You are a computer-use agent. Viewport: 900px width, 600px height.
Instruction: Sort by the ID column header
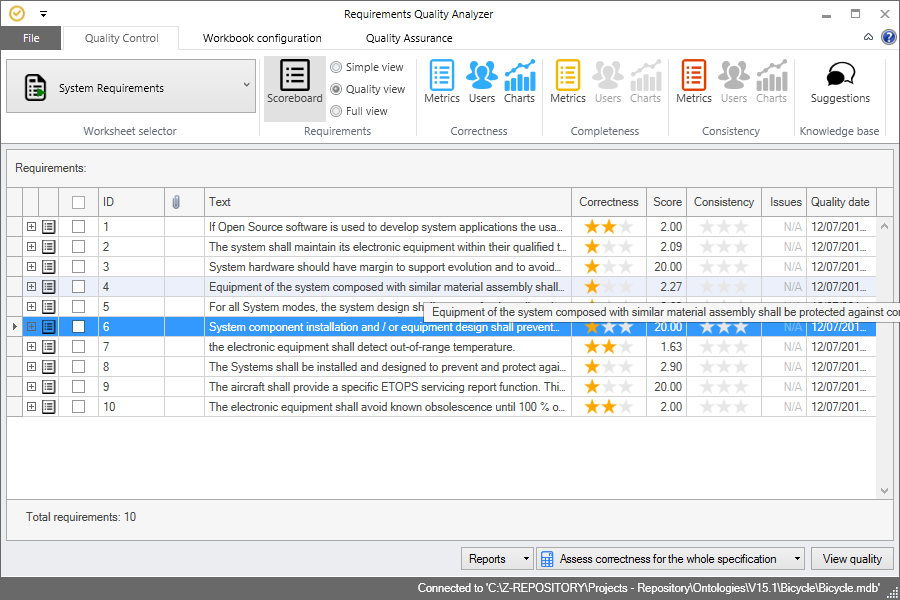tap(131, 202)
